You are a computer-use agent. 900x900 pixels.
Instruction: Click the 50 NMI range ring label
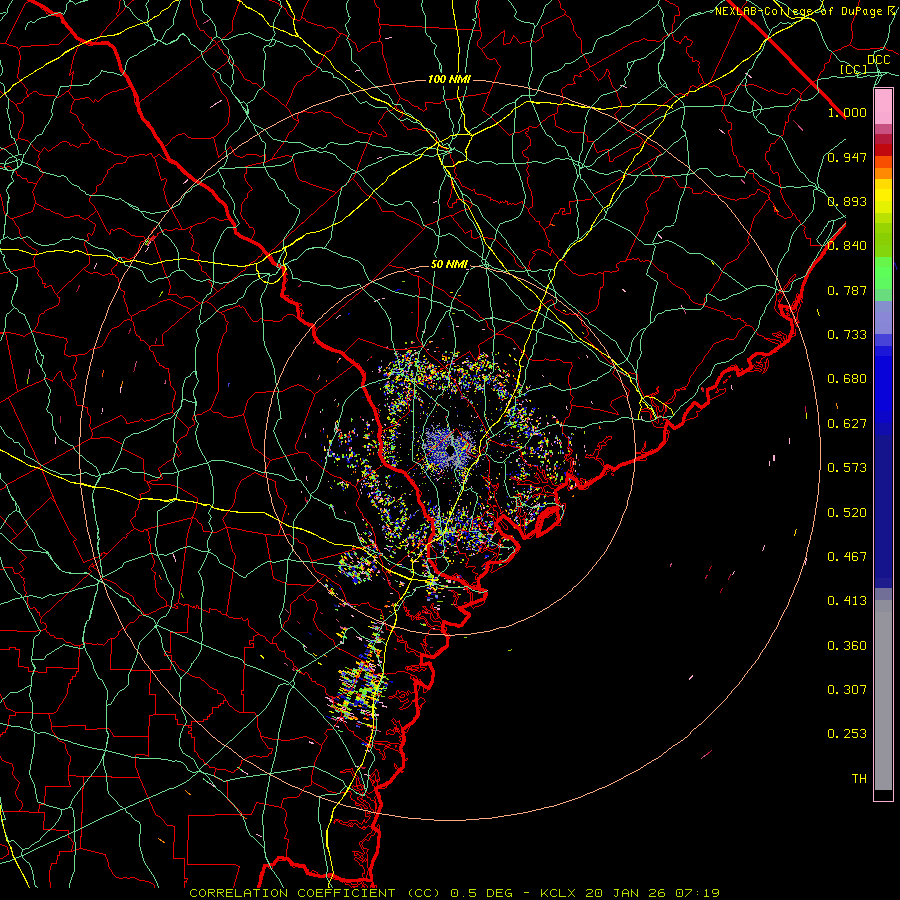pos(449,265)
